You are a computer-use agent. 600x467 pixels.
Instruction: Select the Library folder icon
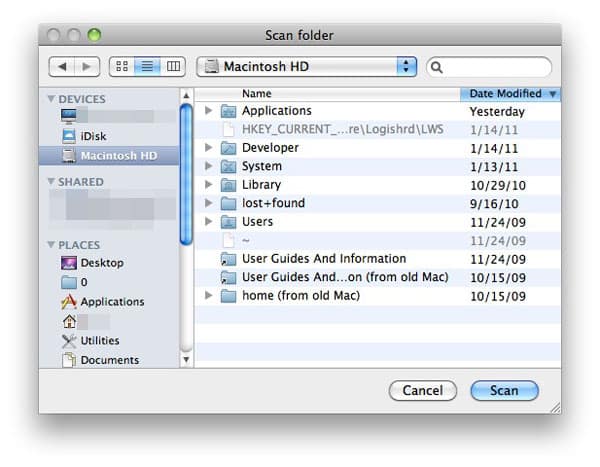click(x=228, y=185)
